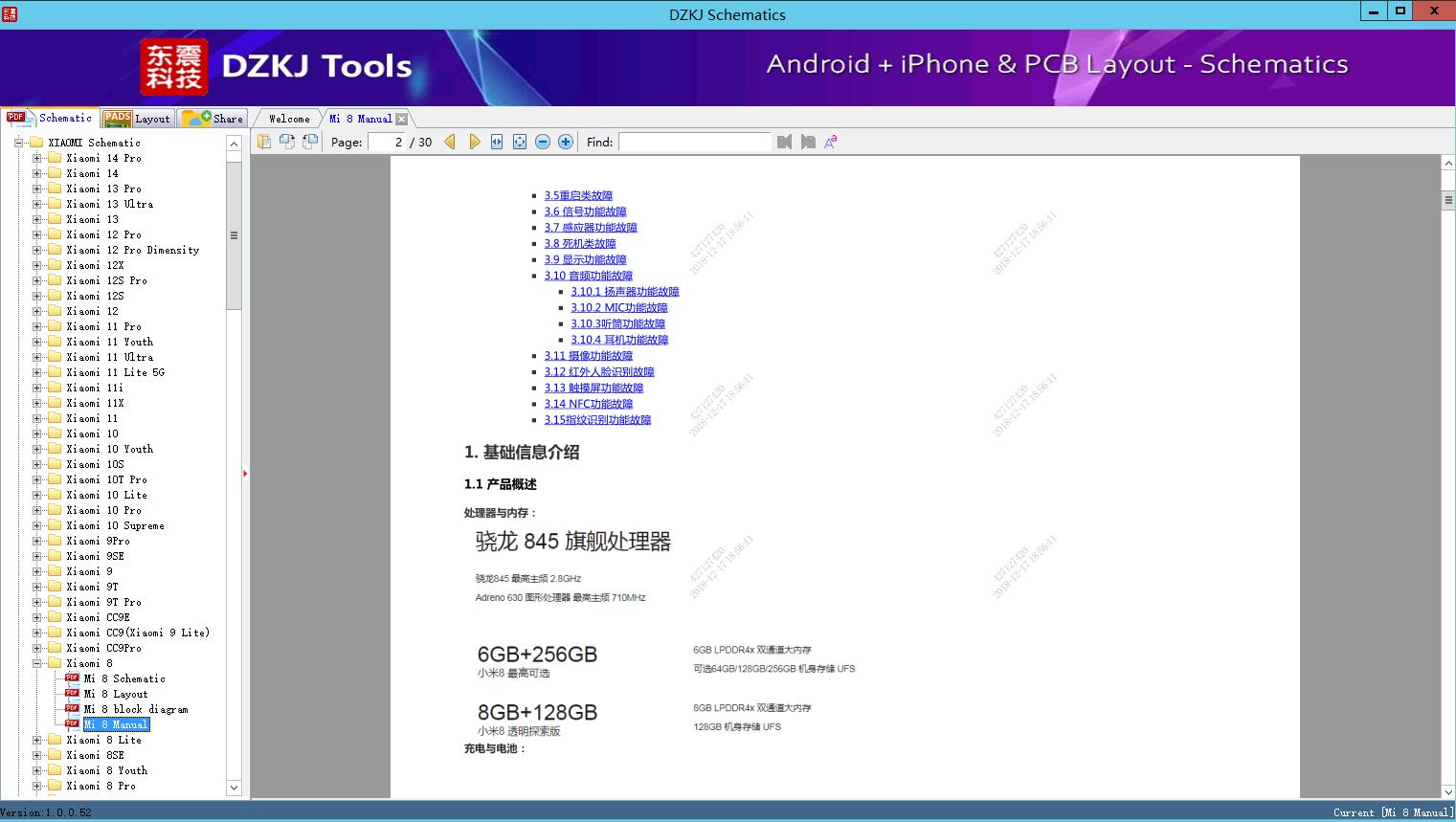The image size is (1456, 822).
Task: Switch to the Welcome document tab
Action: tap(289, 119)
